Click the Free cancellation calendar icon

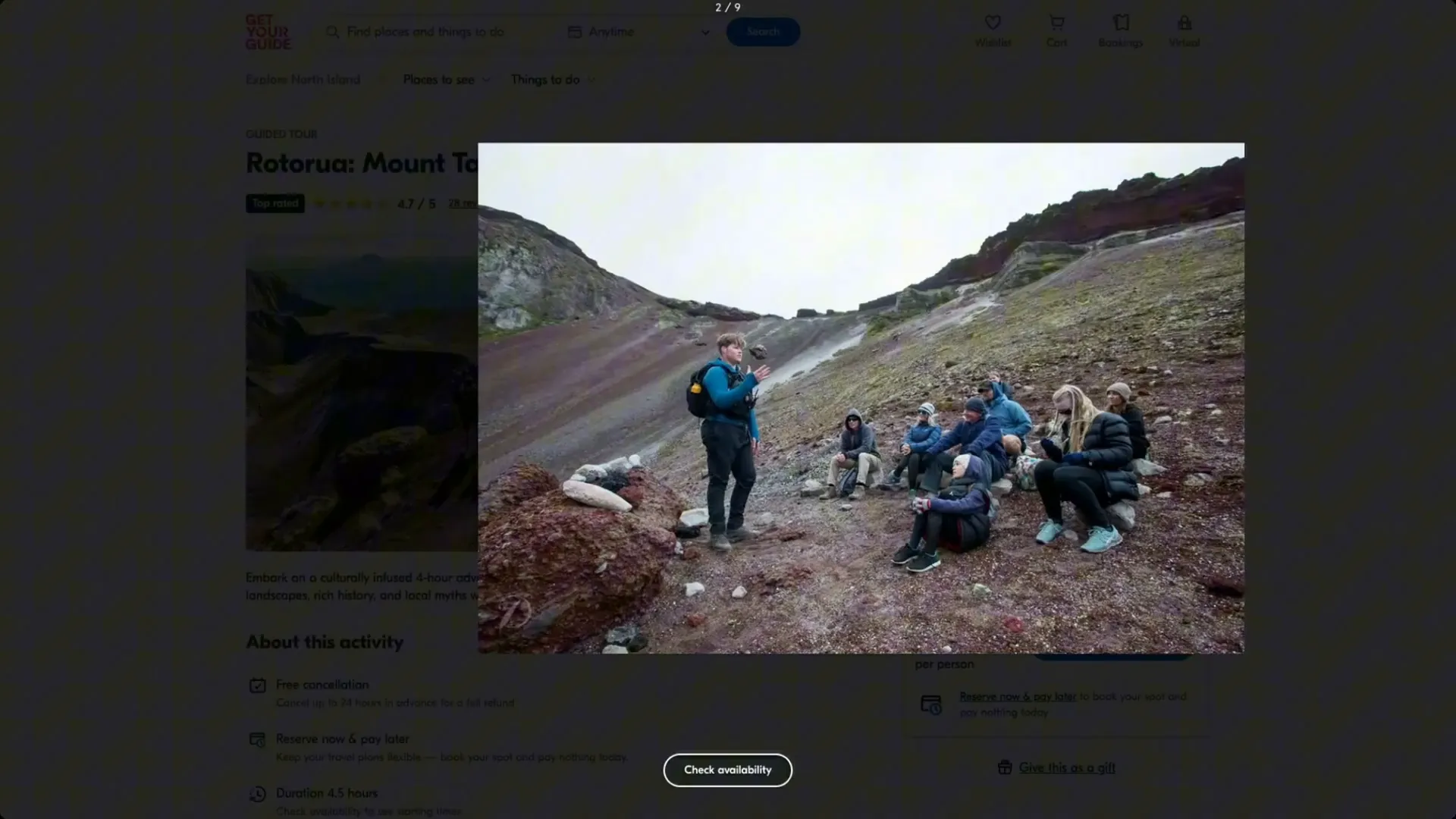[258, 686]
